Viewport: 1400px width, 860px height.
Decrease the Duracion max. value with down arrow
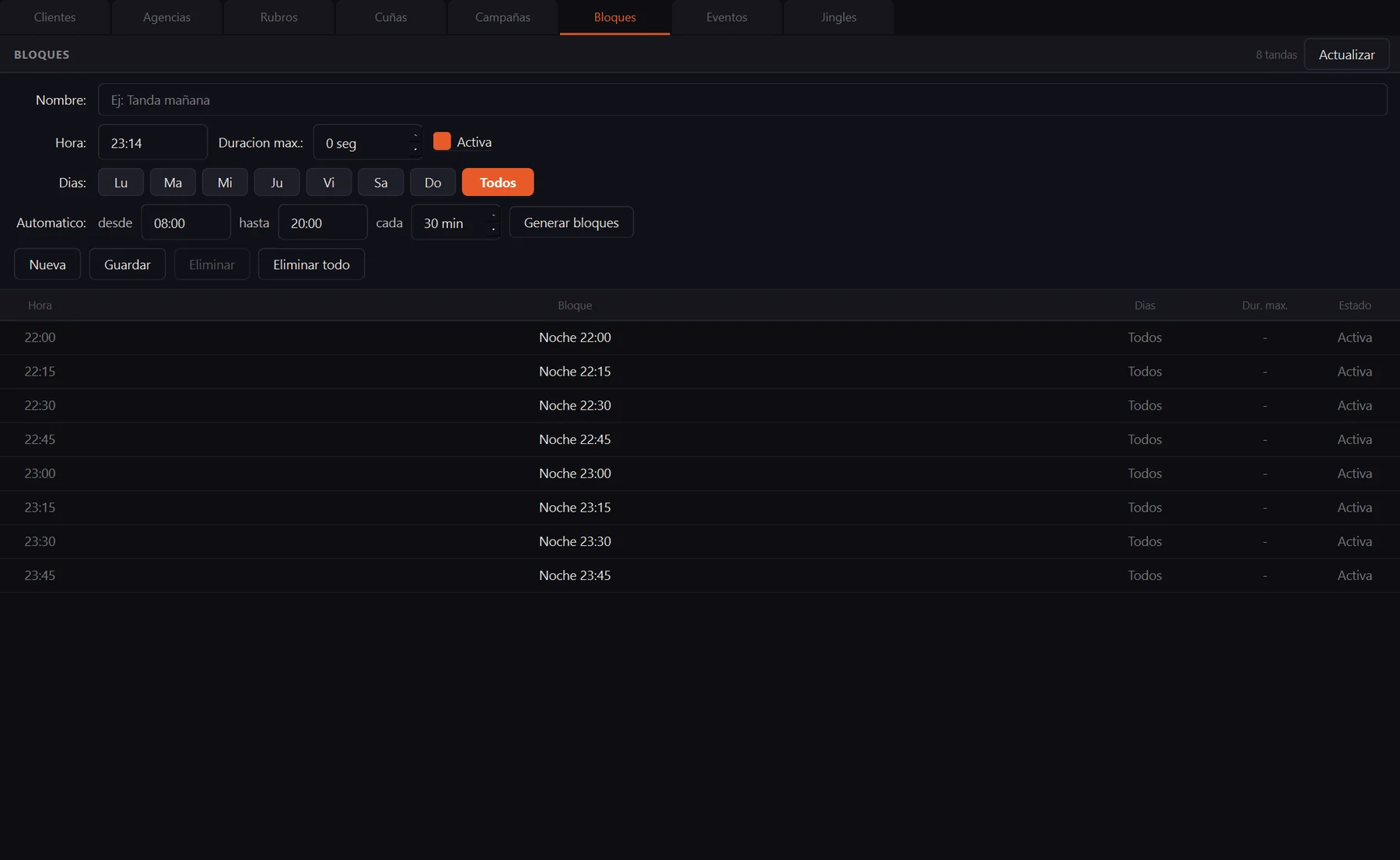coord(415,149)
